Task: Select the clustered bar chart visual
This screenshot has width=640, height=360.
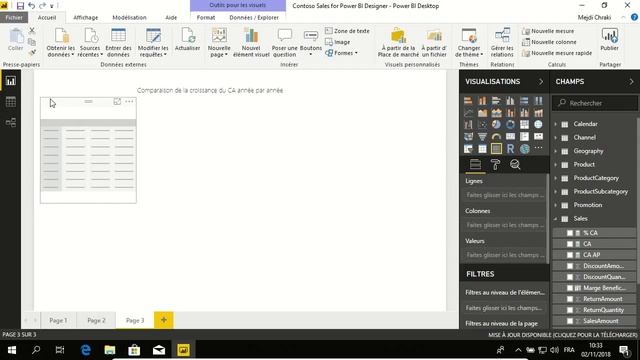Action: click(x=496, y=101)
